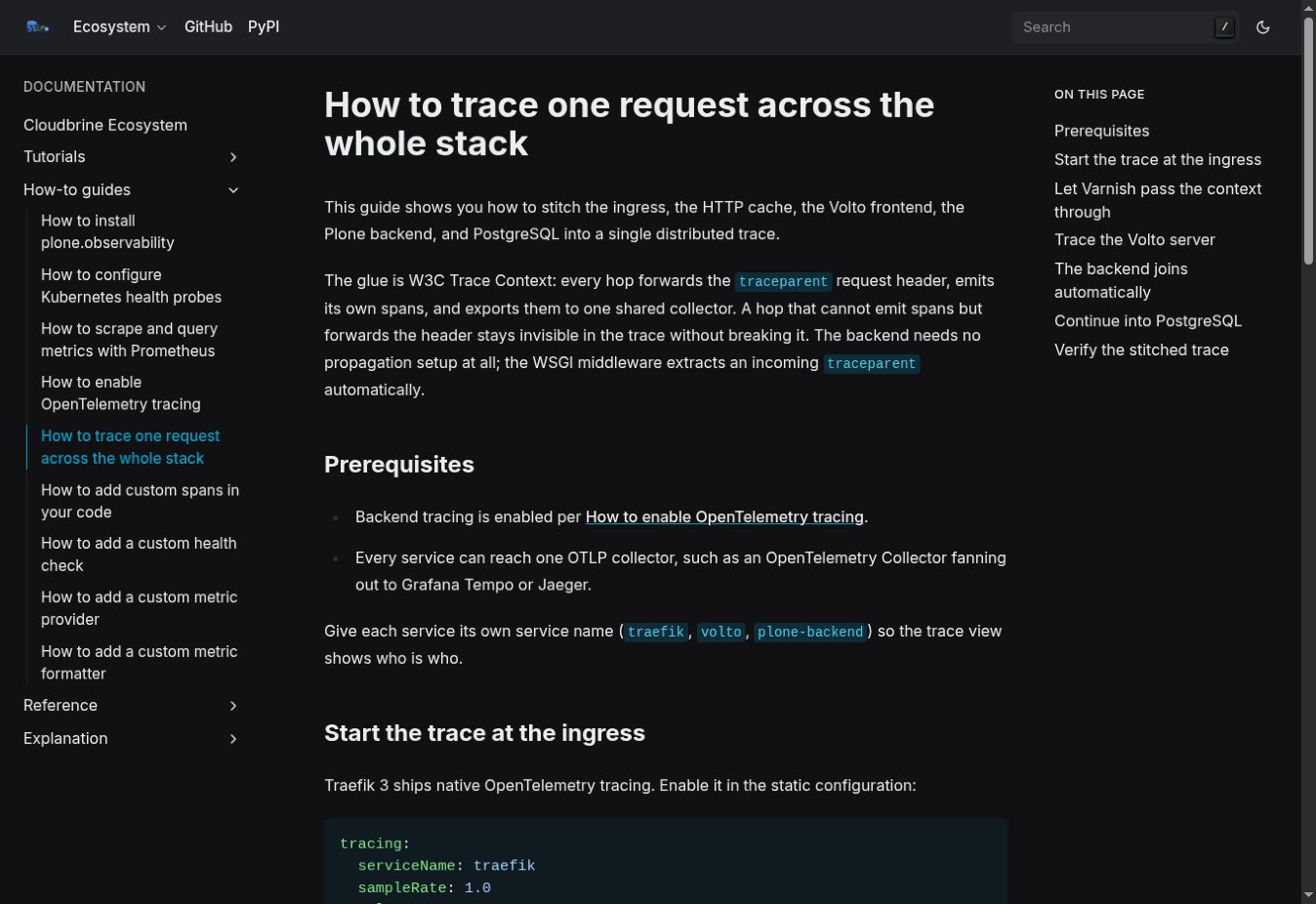The height and width of the screenshot is (904, 1316).
Task: Click the page title heading
Action: click(x=629, y=124)
